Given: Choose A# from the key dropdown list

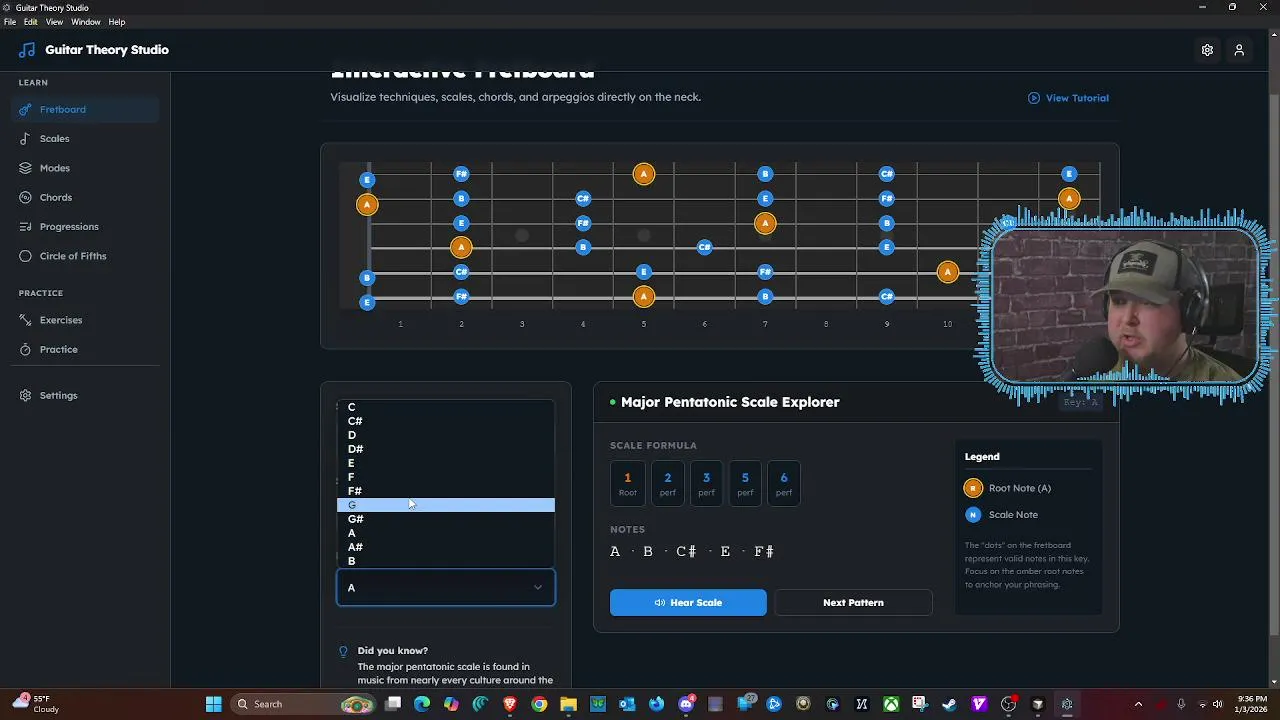Looking at the screenshot, I should tap(446, 547).
